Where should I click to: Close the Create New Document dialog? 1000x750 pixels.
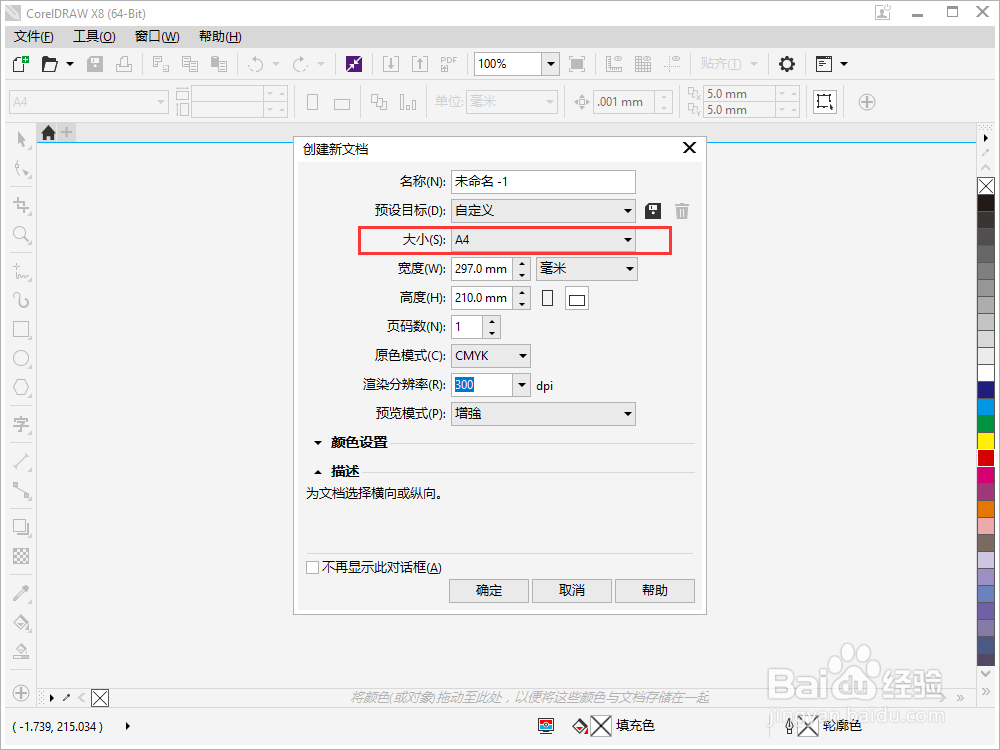(689, 148)
